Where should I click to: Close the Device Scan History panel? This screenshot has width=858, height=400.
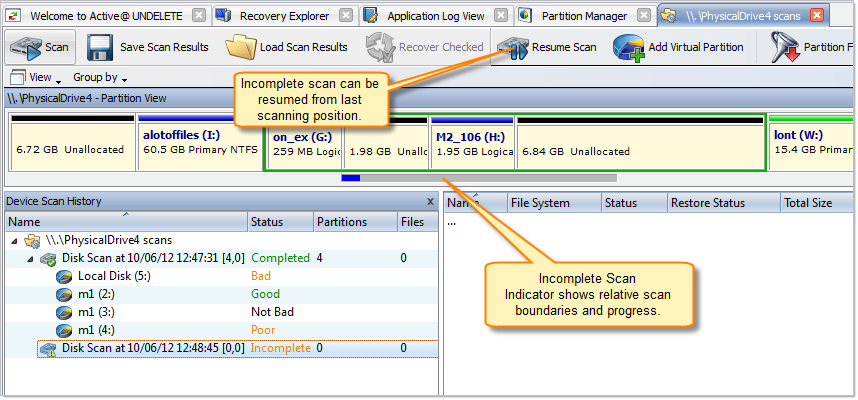(430, 201)
